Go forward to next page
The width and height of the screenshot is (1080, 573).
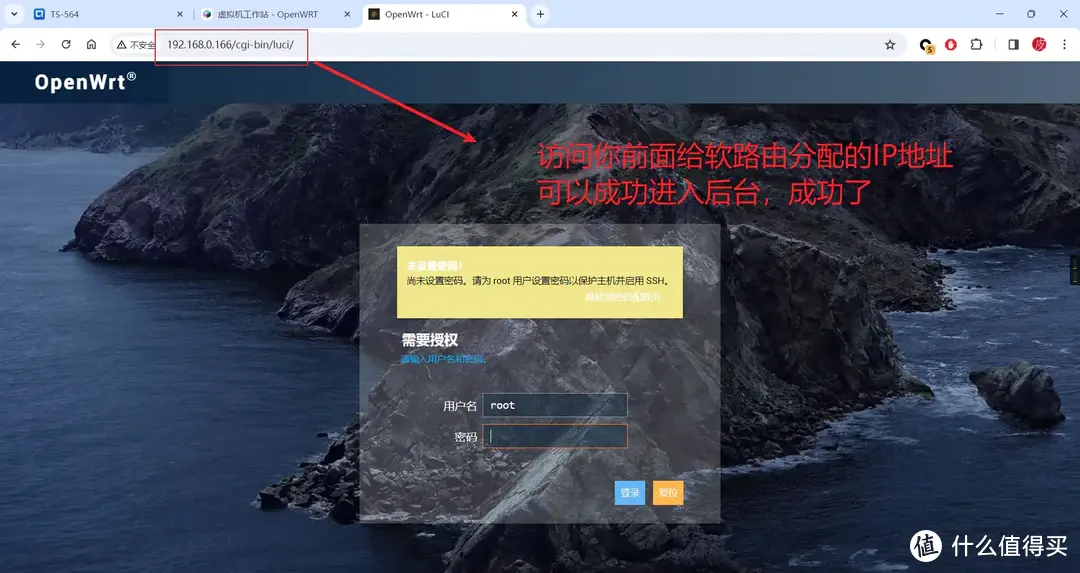tap(41, 44)
